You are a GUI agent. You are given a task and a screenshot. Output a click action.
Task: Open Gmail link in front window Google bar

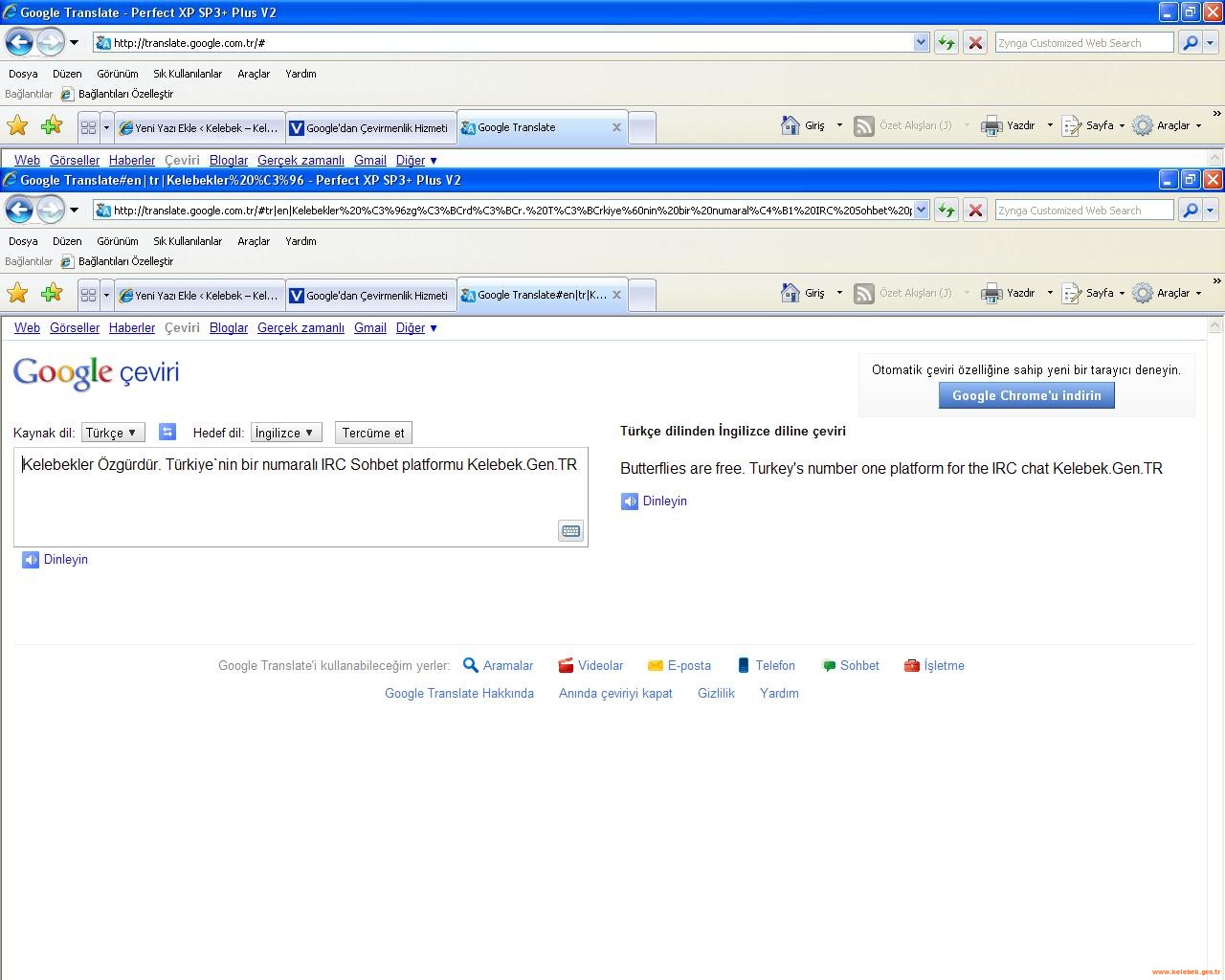[370, 328]
